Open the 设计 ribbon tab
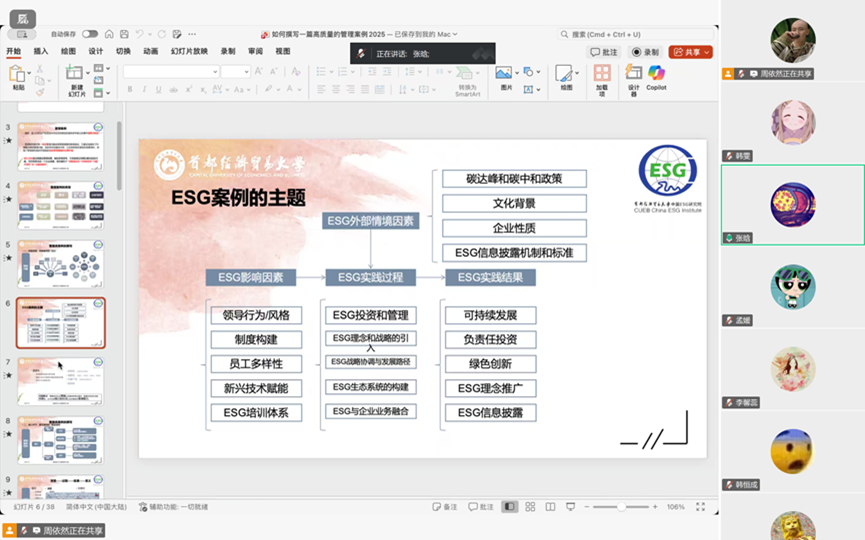This screenshot has width=865, height=540. pos(96,51)
